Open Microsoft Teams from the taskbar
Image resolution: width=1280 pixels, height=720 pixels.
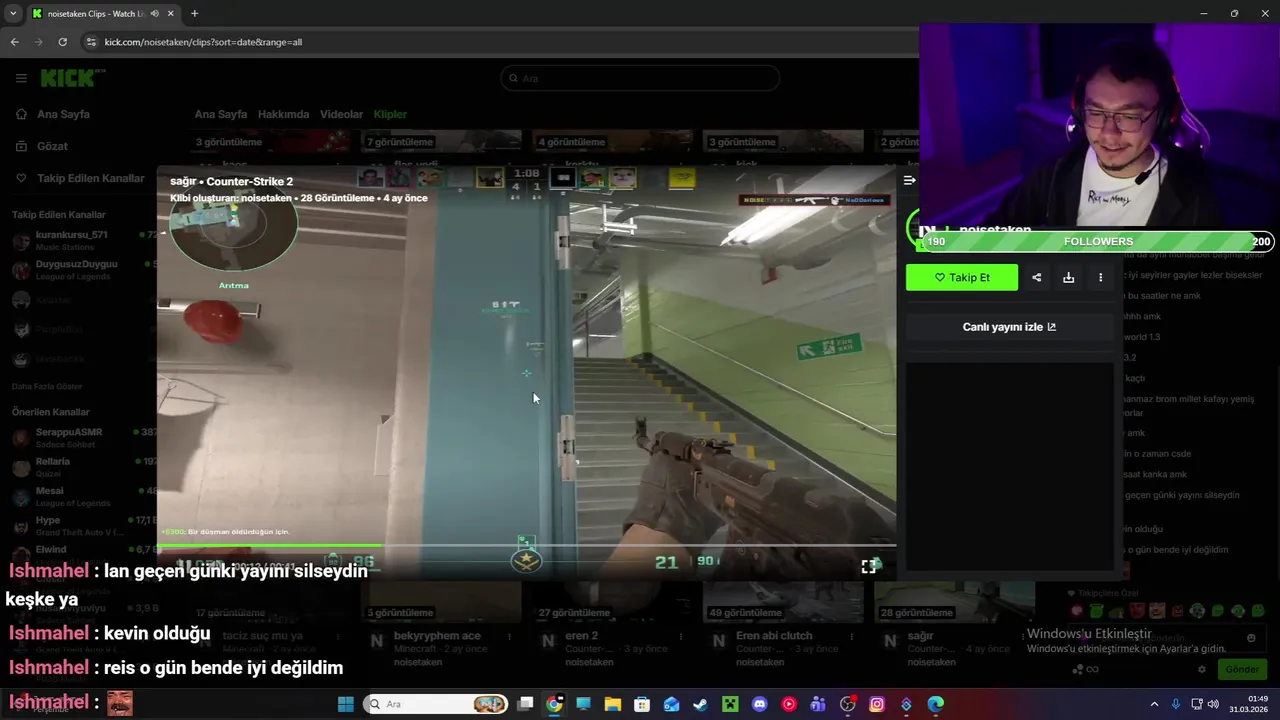[818, 704]
